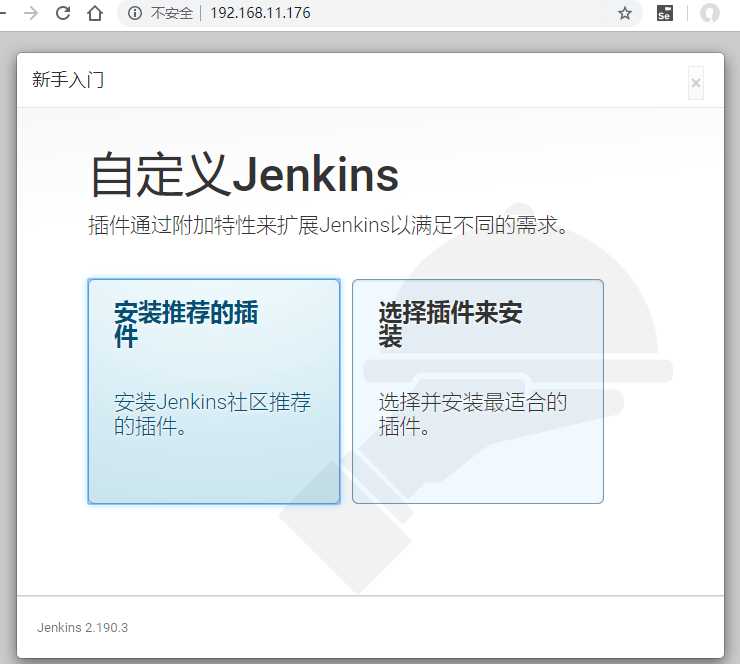
Task: Click the 自定义Jenkins heading
Action: point(244,175)
